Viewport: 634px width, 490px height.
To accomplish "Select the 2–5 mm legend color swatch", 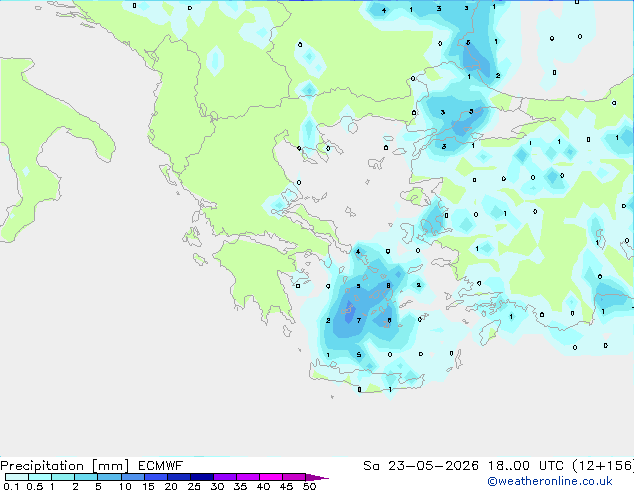I will (x=86, y=477).
